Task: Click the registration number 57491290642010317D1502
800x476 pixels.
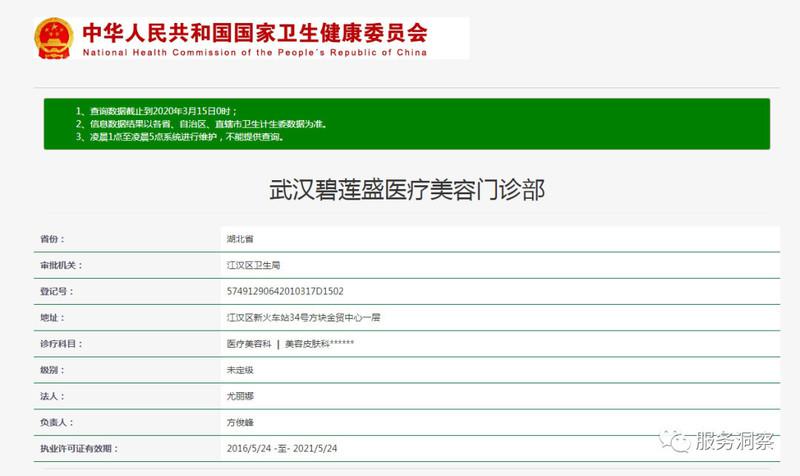Action: coord(285,292)
